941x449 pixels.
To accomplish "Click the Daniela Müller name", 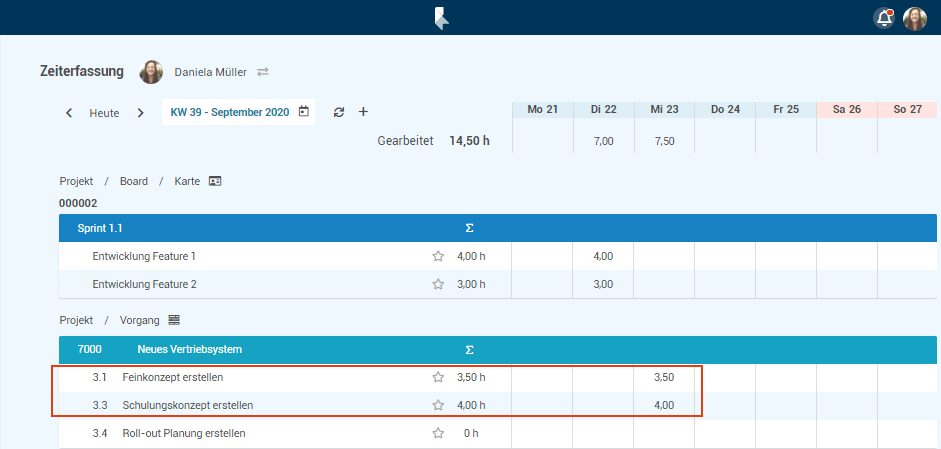I will 211,72.
